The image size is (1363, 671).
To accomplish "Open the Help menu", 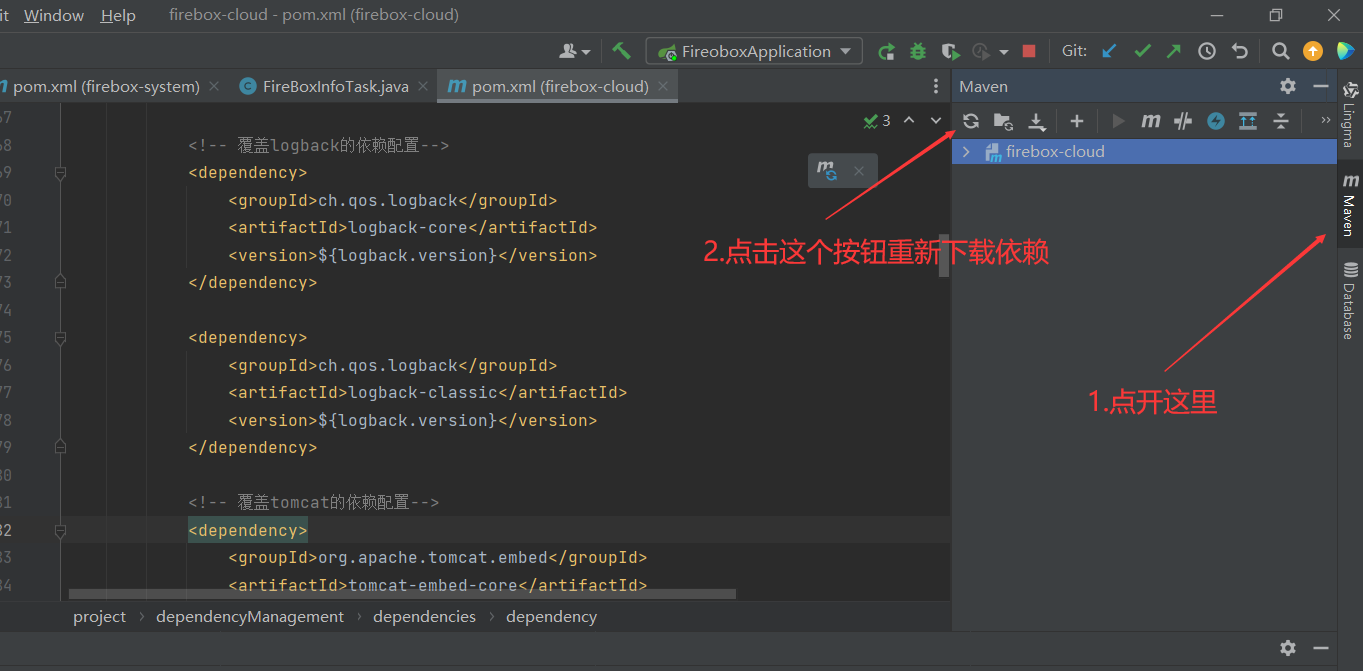I will tap(118, 16).
